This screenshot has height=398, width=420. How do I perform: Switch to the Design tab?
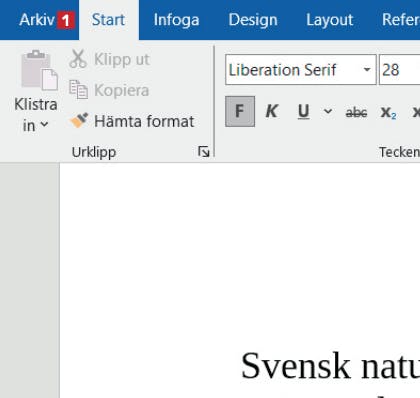253,20
